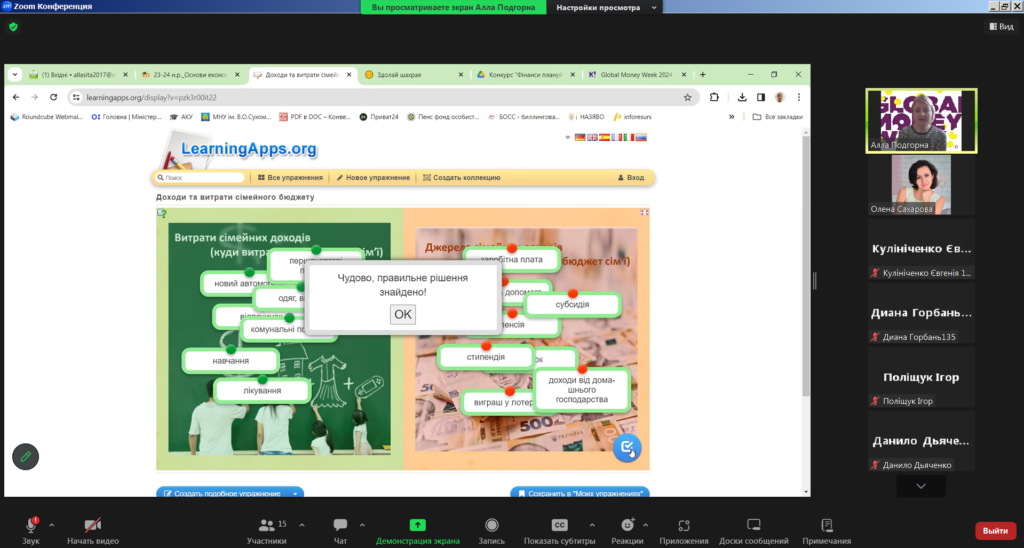Image resolution: width=1024 pixels, height=548 pixels.
Task: Click the Поиск search field
Action: [x=200, y=178]
